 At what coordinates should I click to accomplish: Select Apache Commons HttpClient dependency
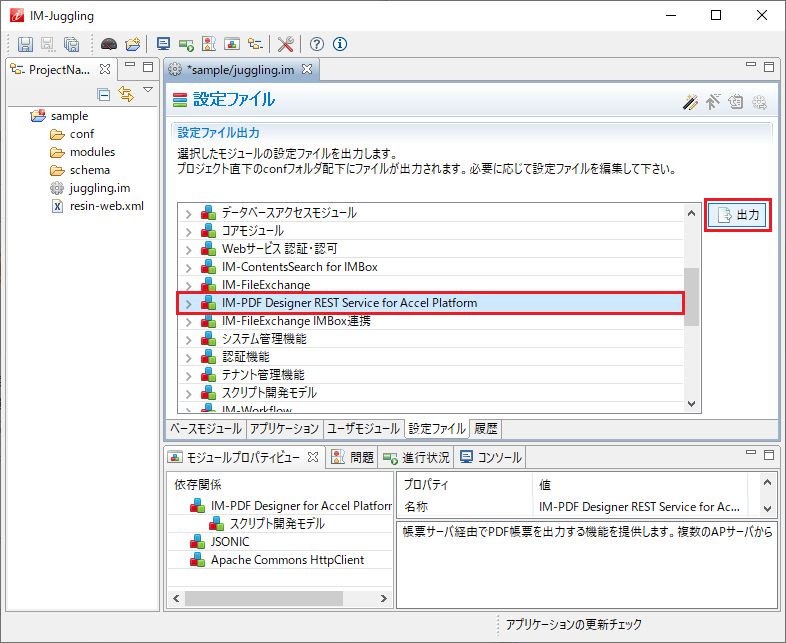tap(287, 560)
